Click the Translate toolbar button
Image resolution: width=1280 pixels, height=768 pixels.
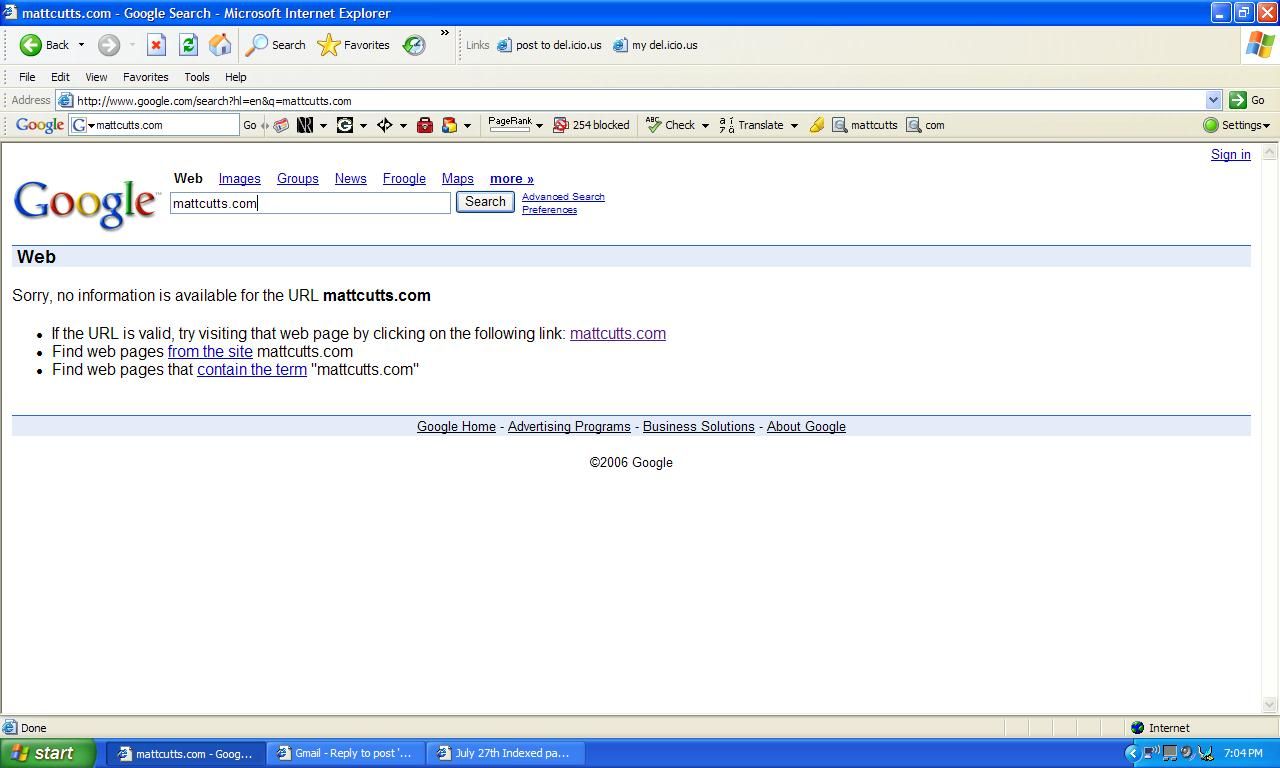tap(751, 125)
